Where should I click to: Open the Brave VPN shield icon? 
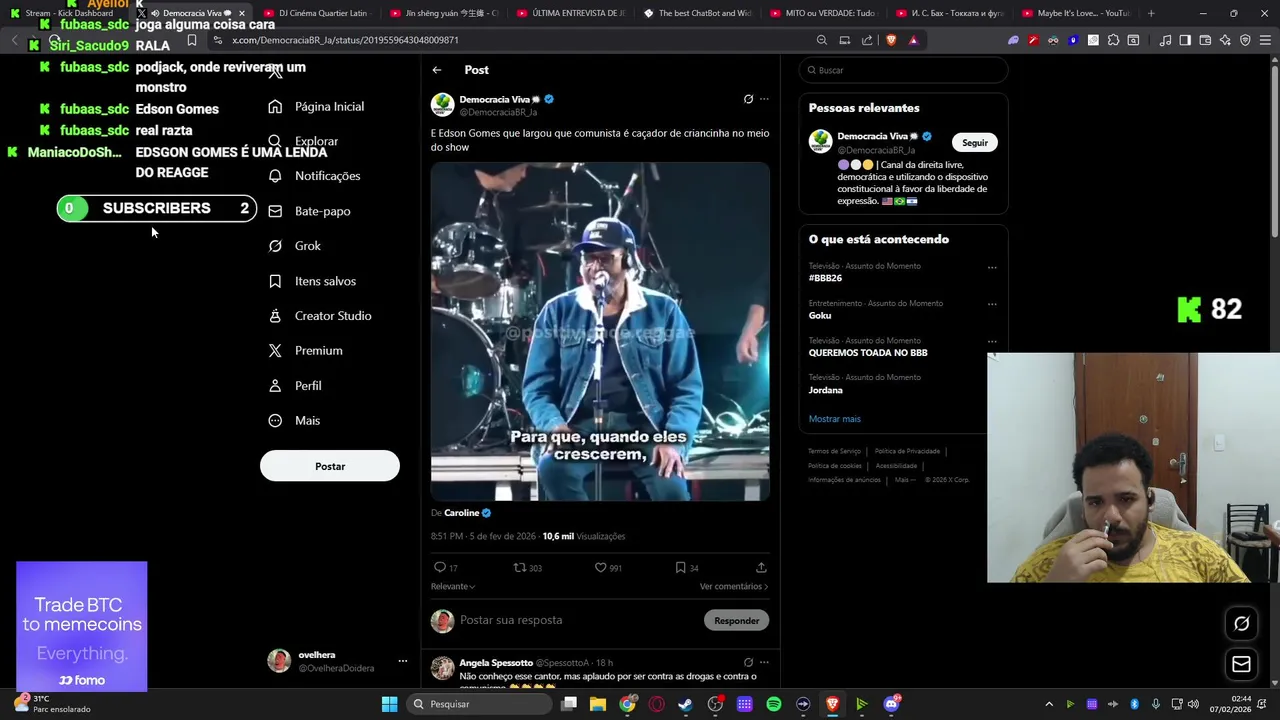coord(1245,40)
